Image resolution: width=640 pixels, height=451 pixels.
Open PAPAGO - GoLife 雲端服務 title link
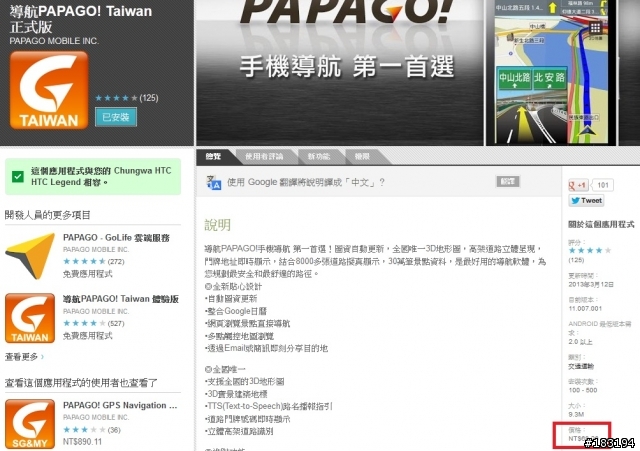coord(116,238)
